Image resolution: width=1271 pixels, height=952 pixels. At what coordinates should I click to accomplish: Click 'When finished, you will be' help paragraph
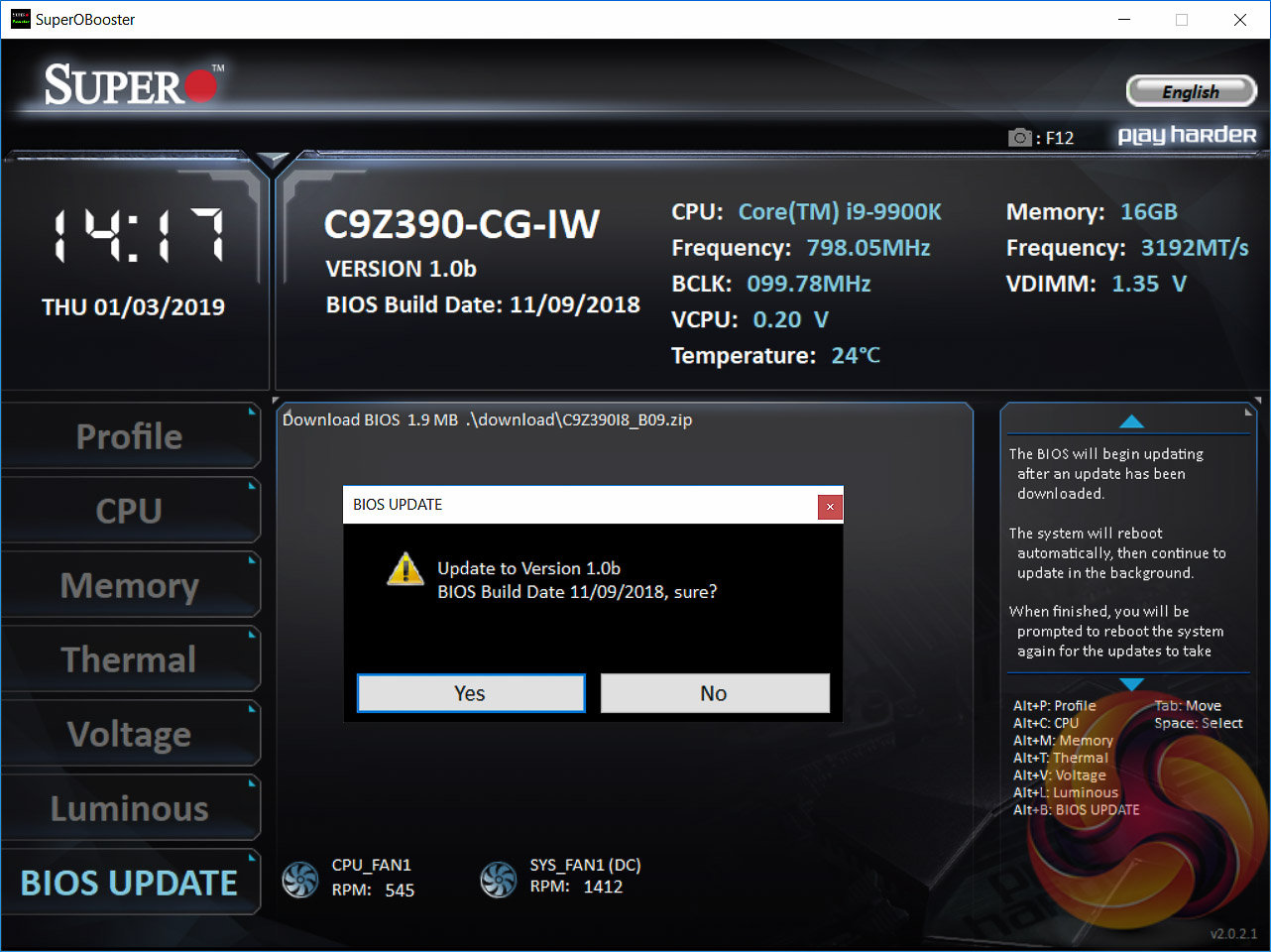coord(1116,632)
